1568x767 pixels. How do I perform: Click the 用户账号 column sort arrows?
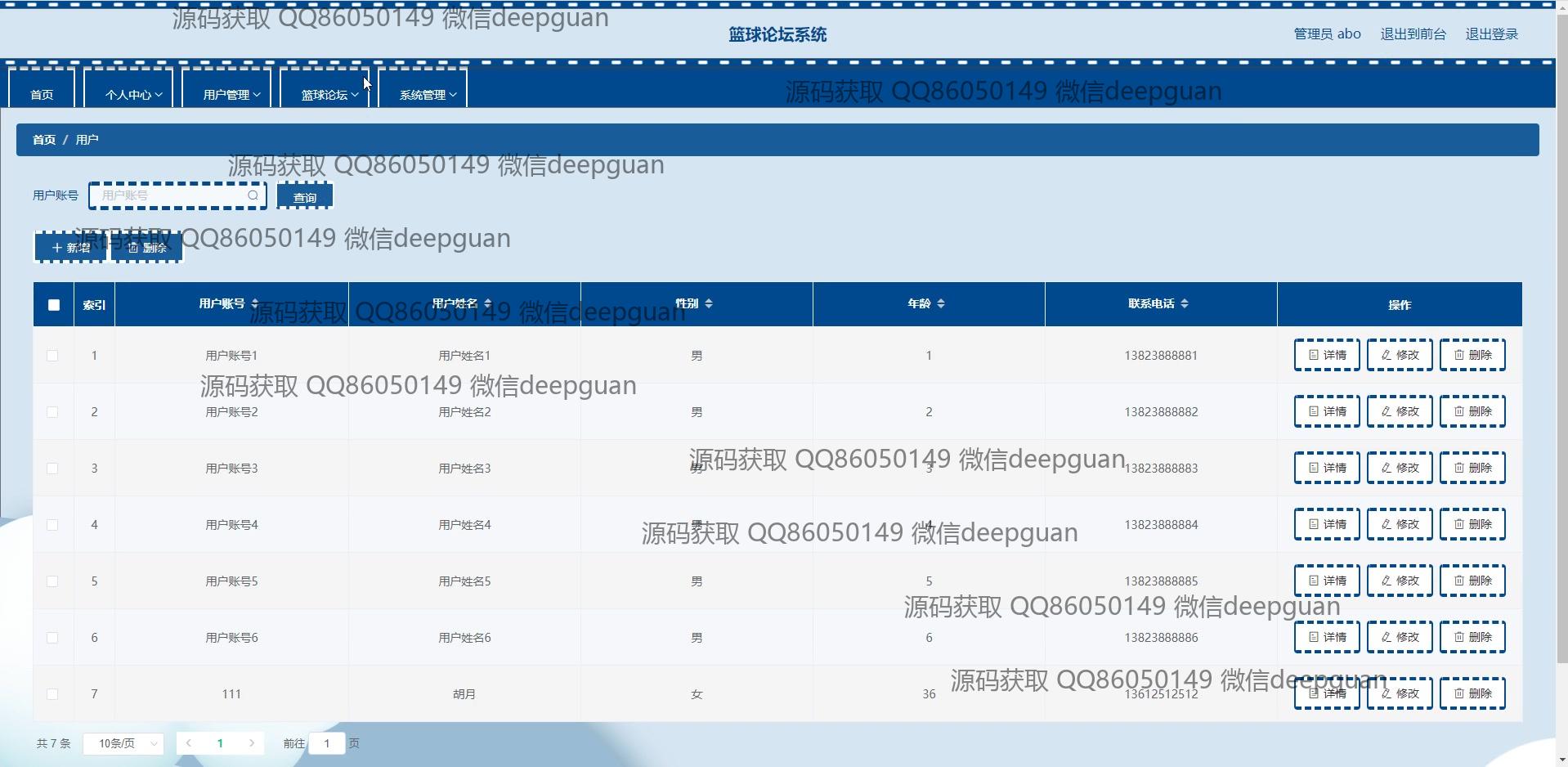point(255,304)
